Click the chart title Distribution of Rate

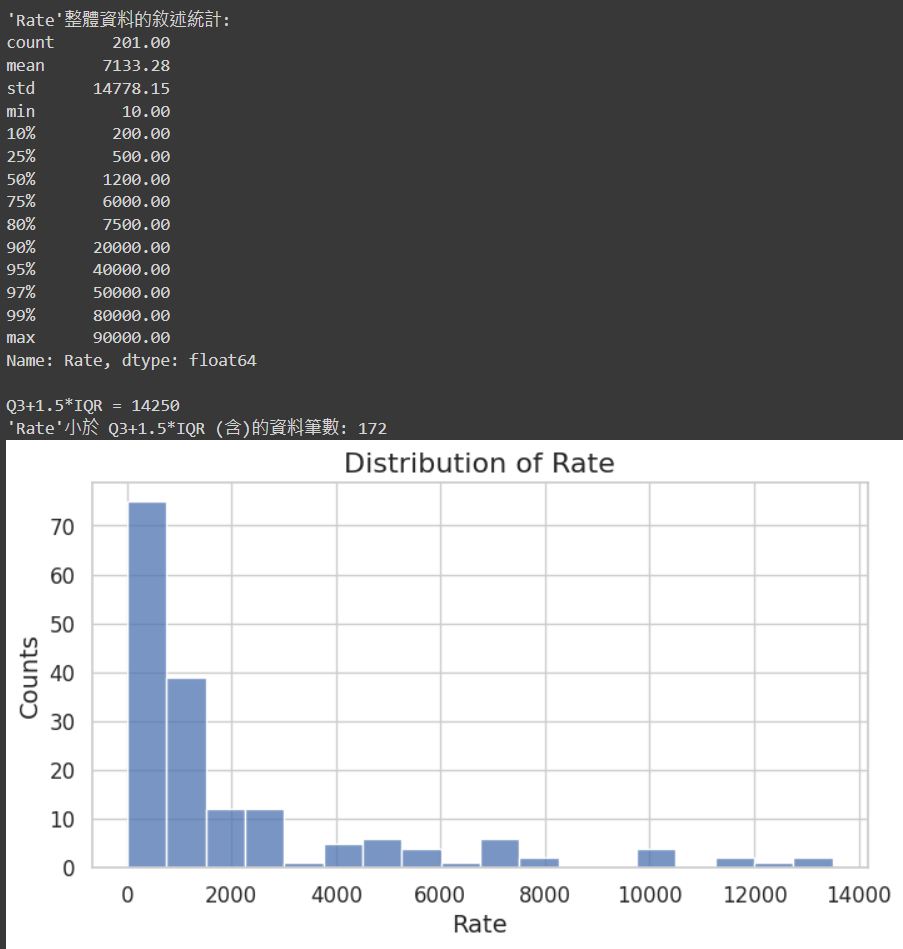[x=479, y=463]
